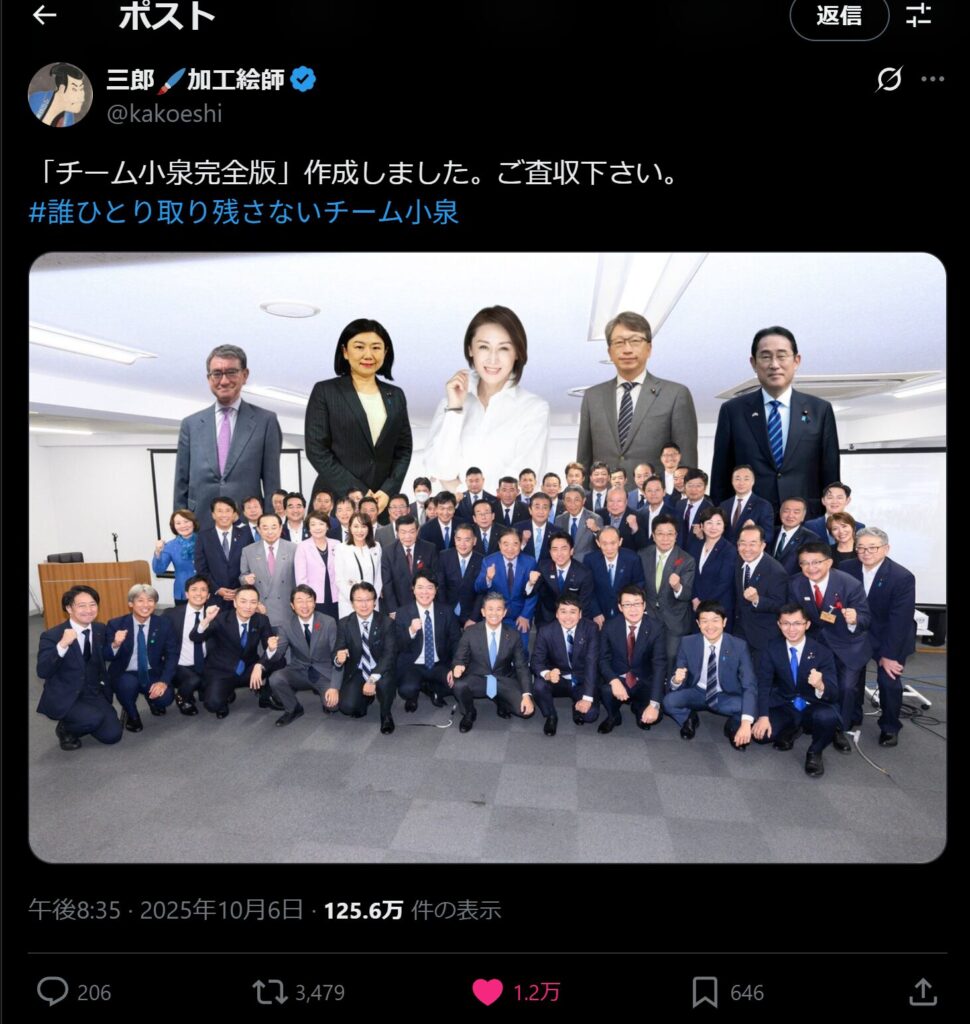
Task: Click the 3,479 repost count
Action: point(319,993)
